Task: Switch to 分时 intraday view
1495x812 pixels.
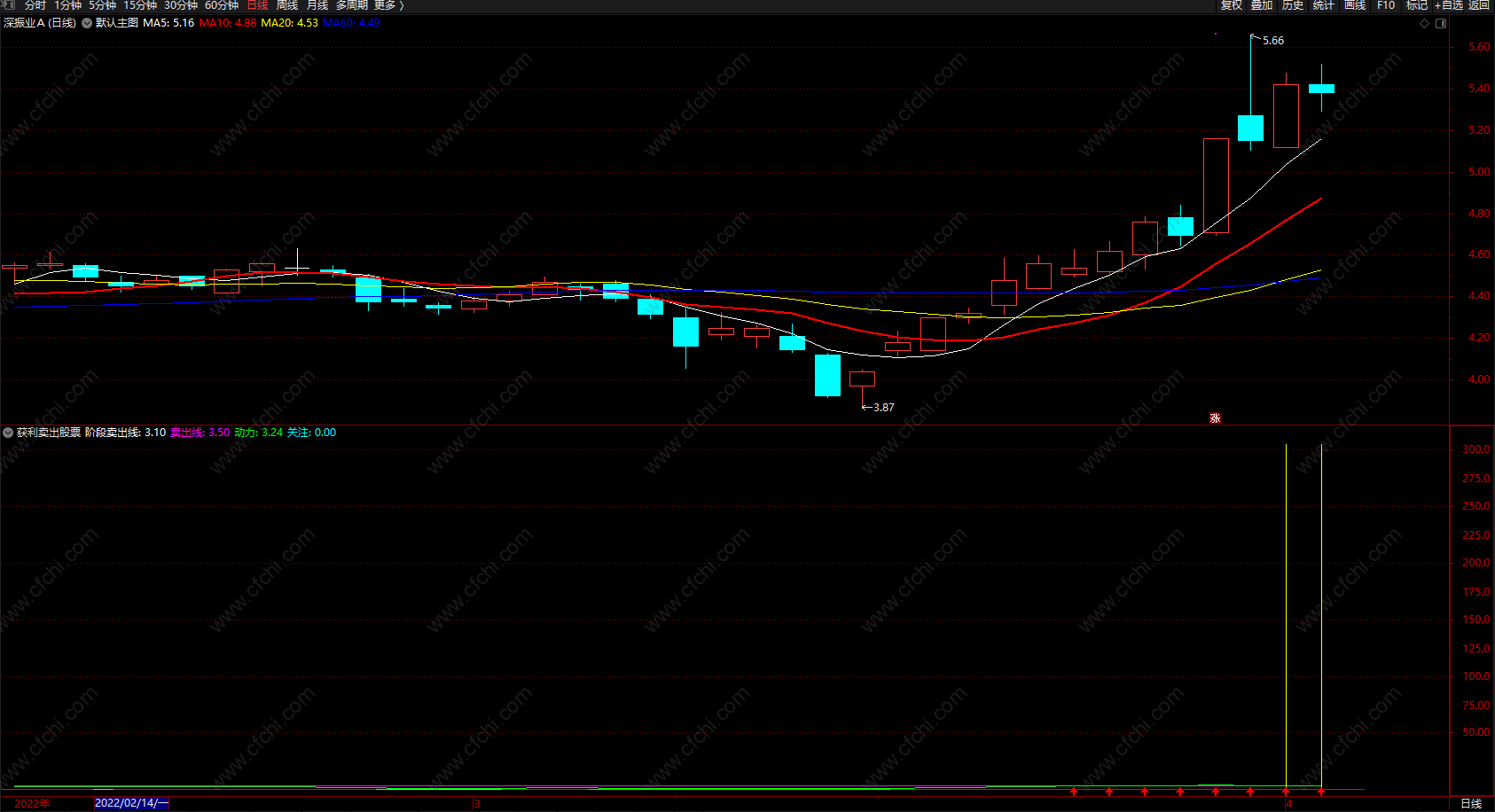Action: [35, 5]
